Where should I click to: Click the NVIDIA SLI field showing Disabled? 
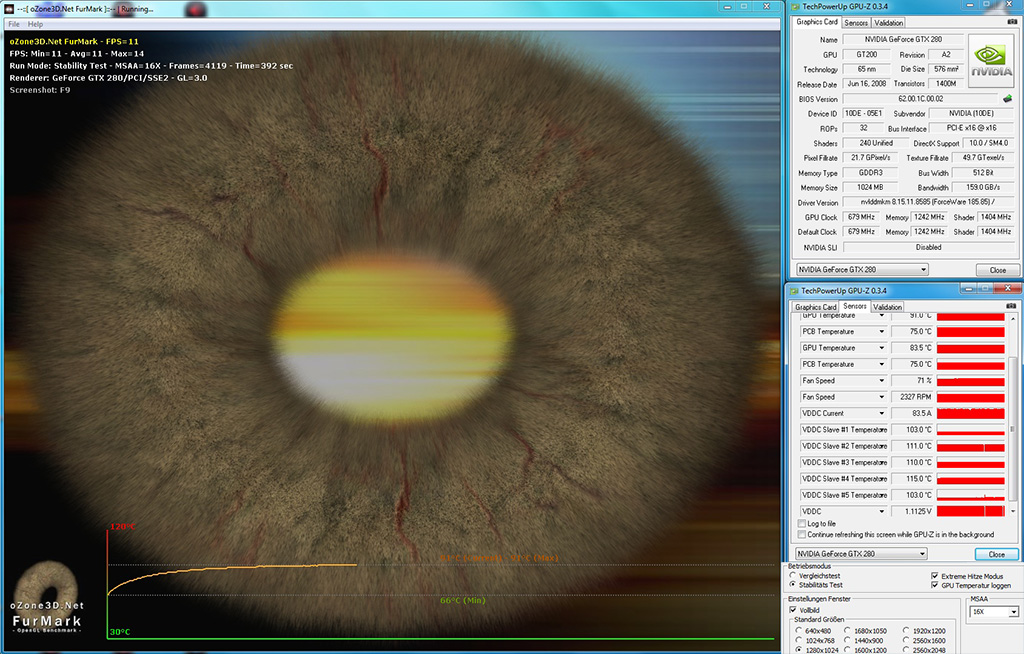tap(929, 248)
